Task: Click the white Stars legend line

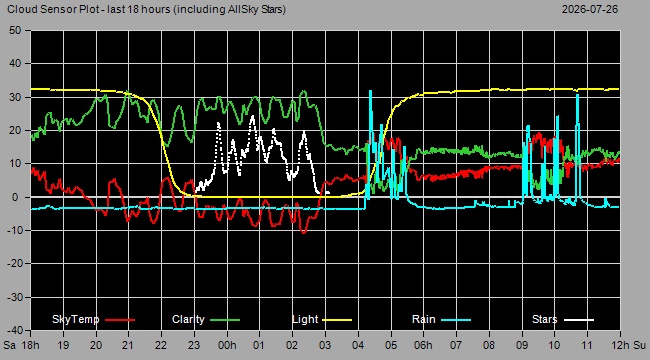Action: pyautogui.click(x=579, y=320)
